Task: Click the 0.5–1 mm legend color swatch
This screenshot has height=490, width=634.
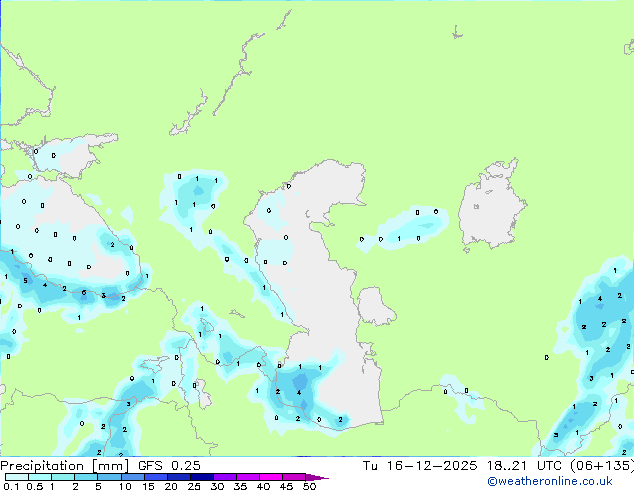Action: tap(40, 477)
